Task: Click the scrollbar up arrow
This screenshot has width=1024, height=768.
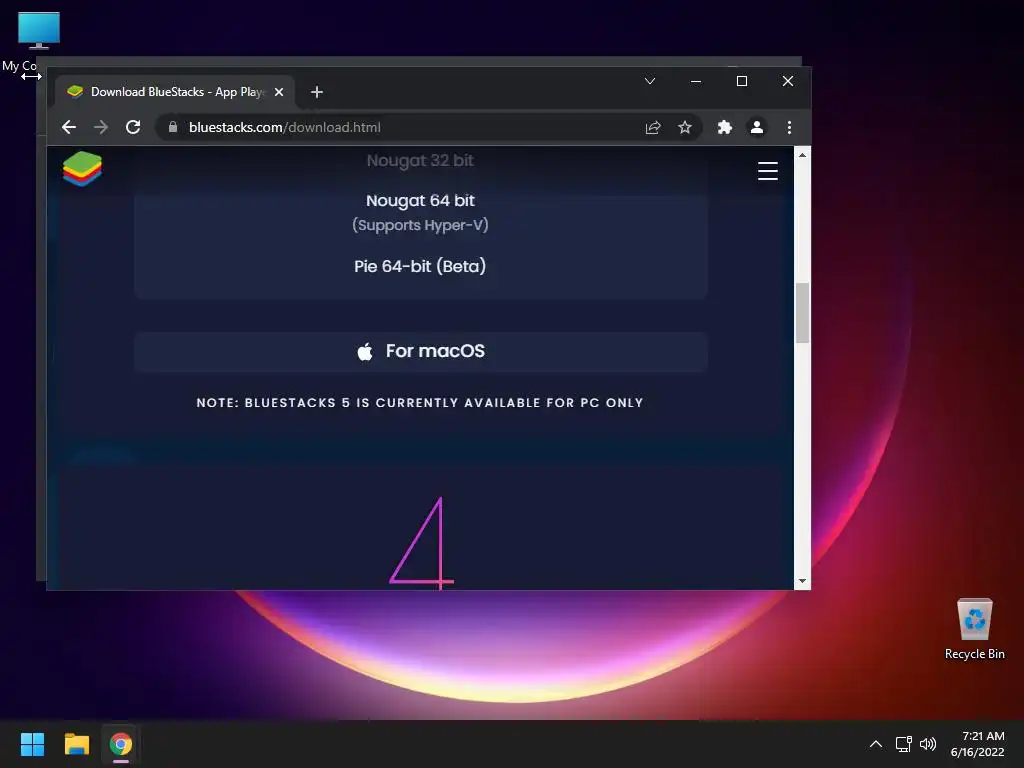Action: [x=803, y=155]
